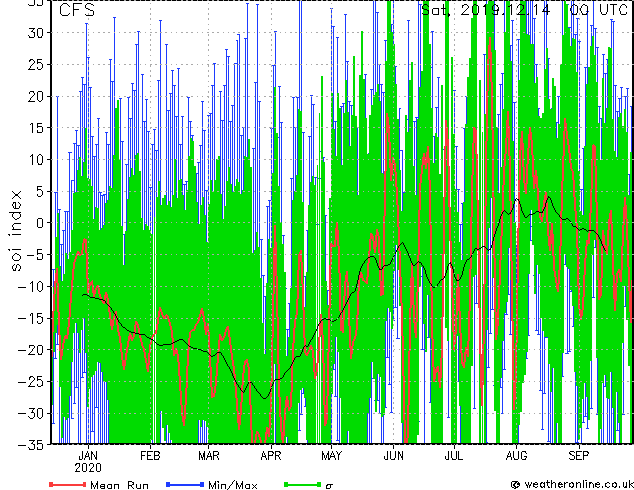This screenshot has height=490, width=634.
Task: Click the y-axis value 10
Action: (x=36, y=160)
